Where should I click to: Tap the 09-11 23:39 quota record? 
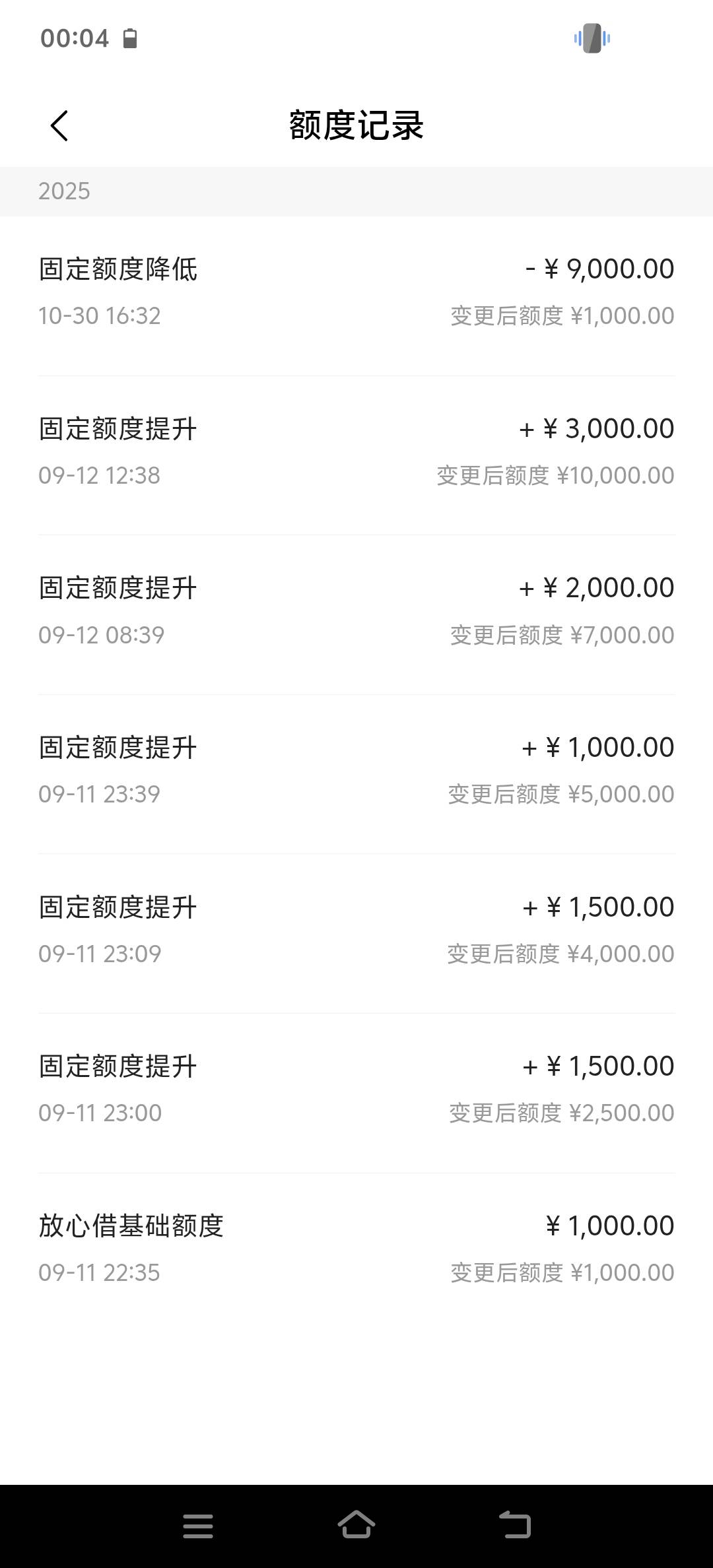356,770
